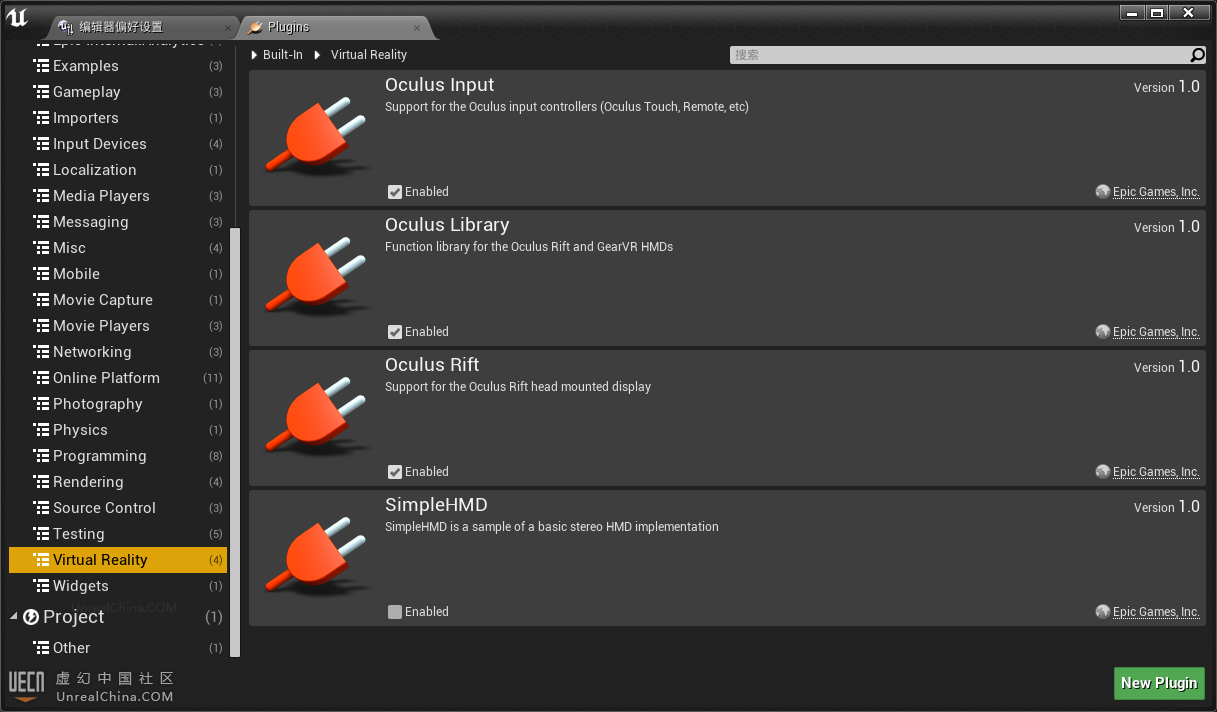Close the Plugins tab
This screenshot has width=1217, height=712.
point(416,28)
